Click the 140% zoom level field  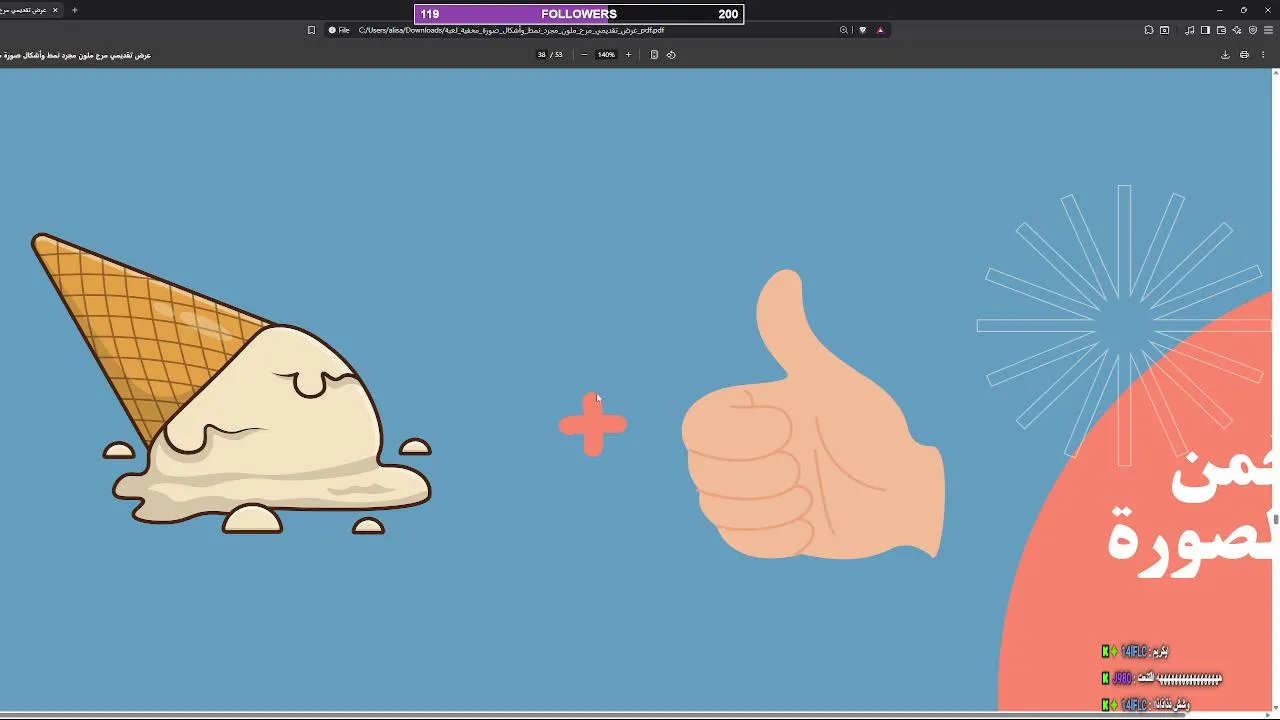[606, 55]
